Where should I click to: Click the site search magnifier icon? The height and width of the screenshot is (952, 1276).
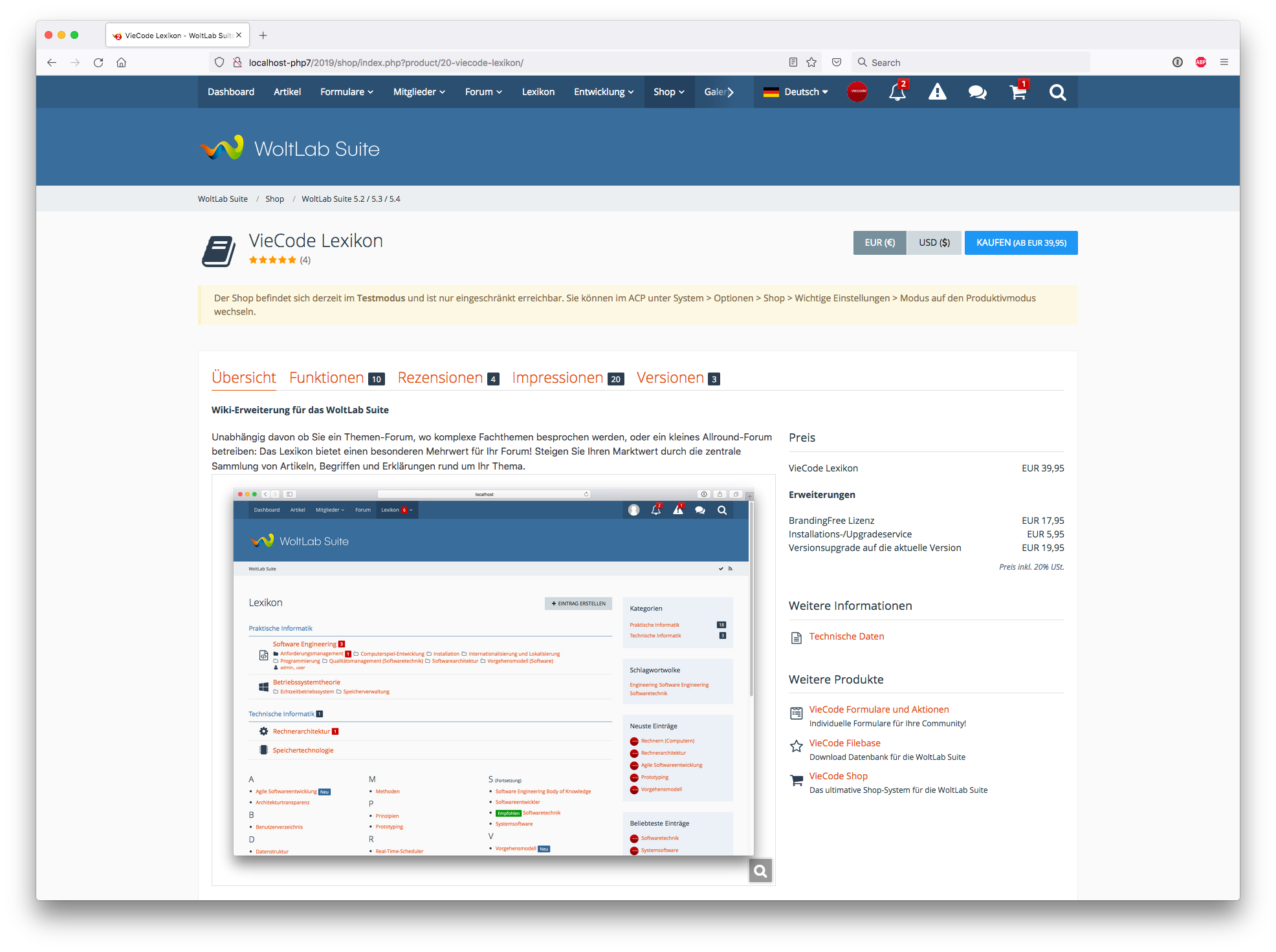click(1057, 92)
